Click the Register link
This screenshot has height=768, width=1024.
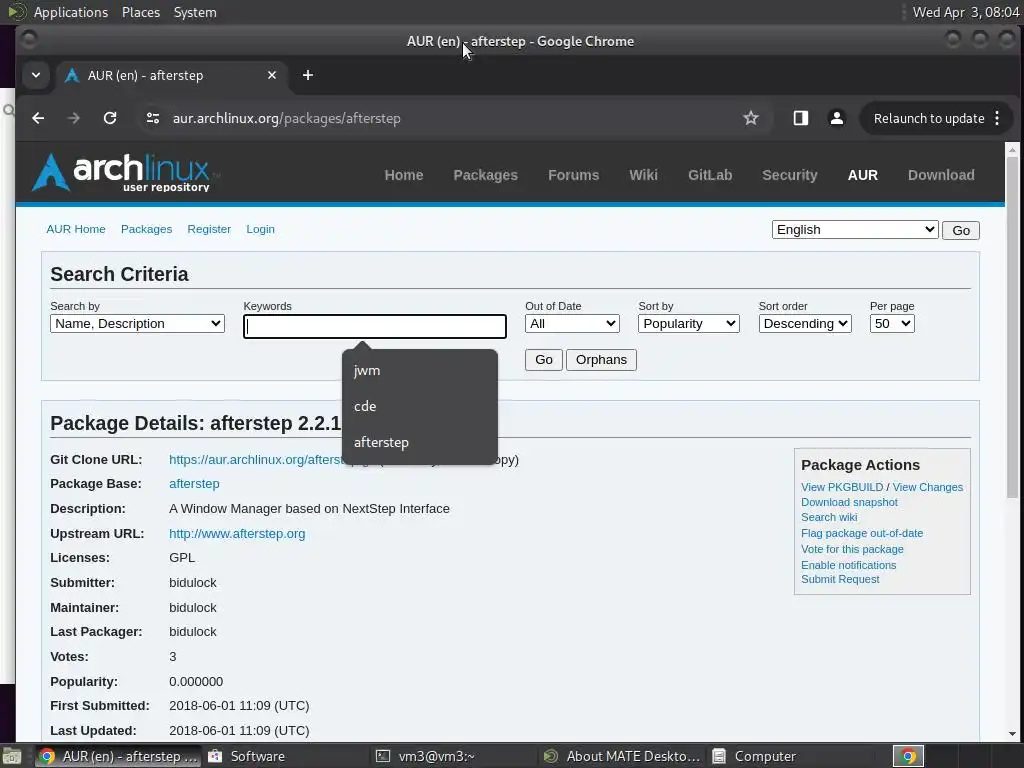209,229
